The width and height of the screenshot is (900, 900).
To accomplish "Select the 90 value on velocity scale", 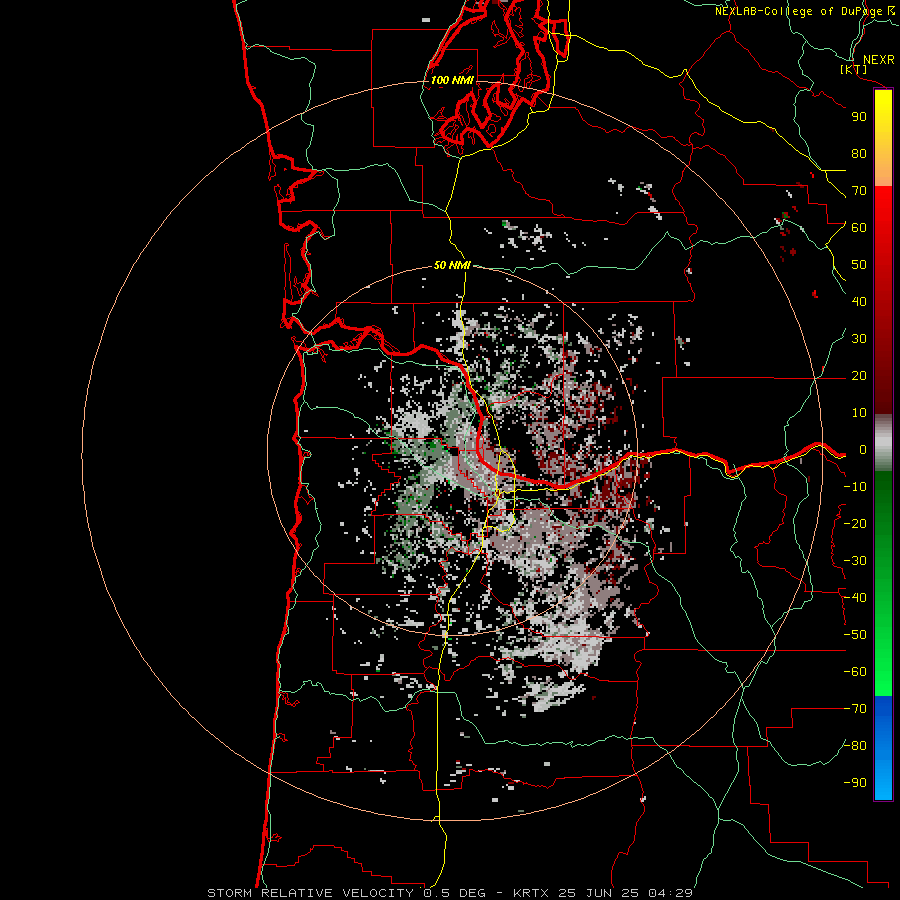I will (859, 117).
